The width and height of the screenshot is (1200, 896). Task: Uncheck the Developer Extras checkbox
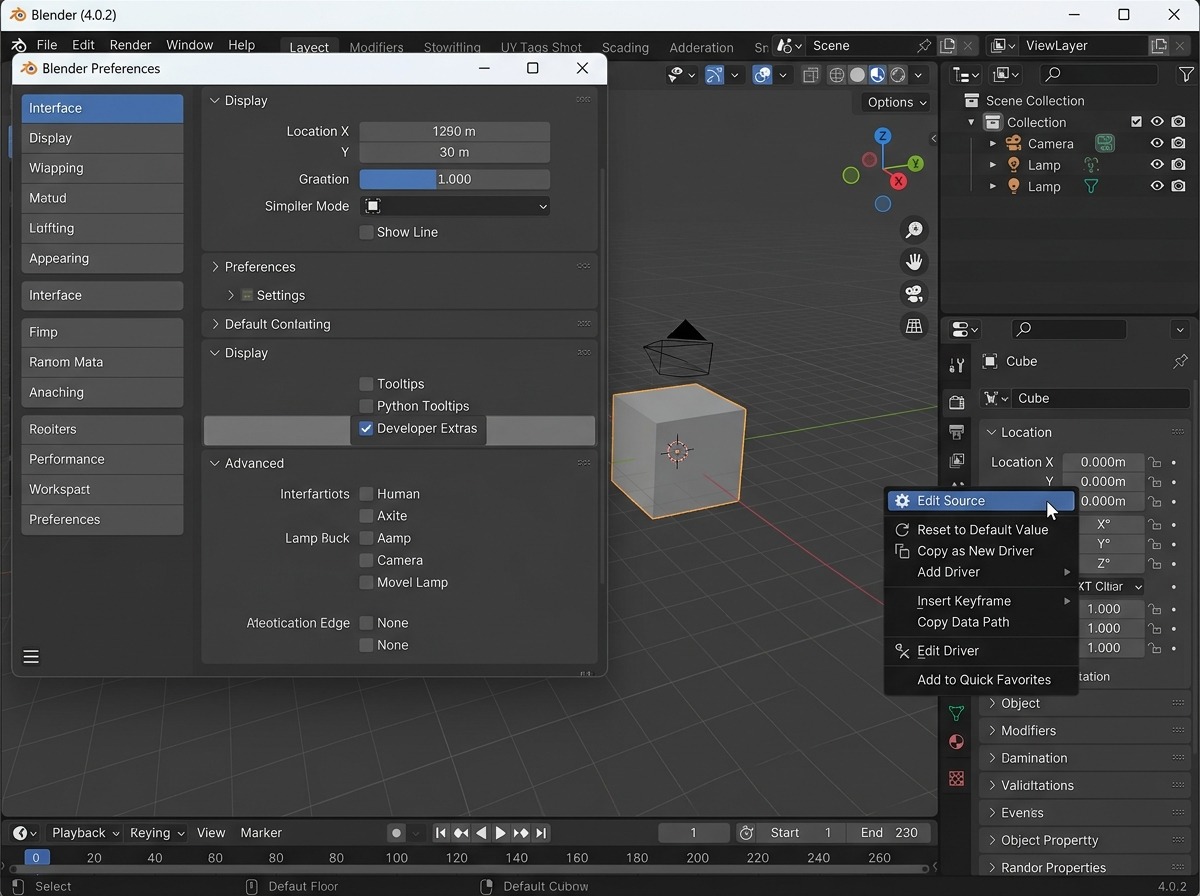[366, 428]
